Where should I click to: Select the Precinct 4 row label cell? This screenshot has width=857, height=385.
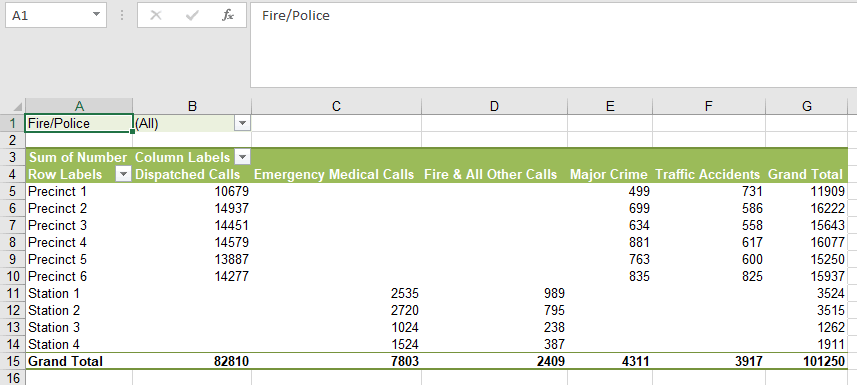pos(79,242)
